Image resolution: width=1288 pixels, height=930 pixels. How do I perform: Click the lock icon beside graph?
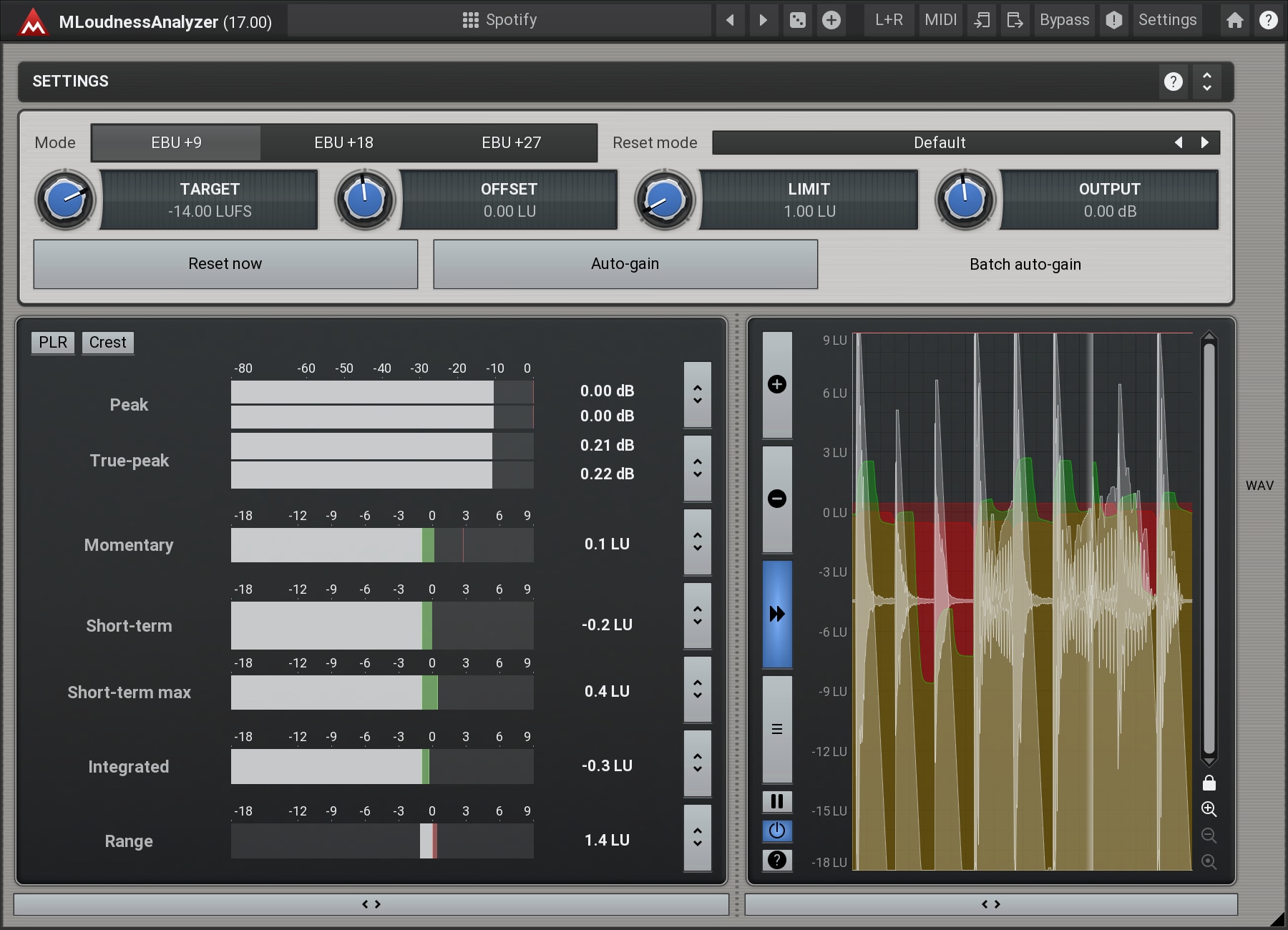(1209, 783)
